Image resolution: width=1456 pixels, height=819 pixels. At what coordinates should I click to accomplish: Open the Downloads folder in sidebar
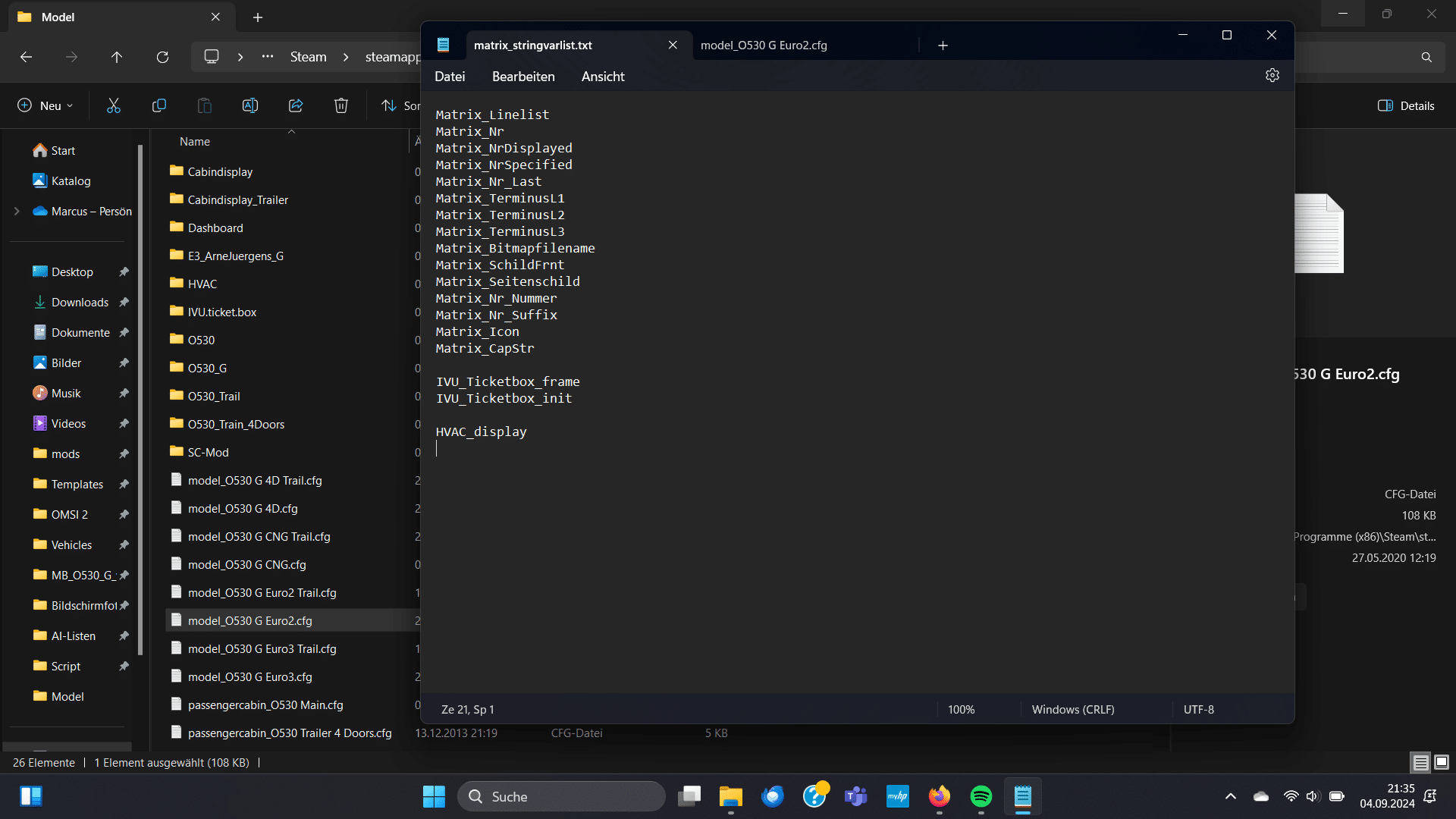point(80,303)
